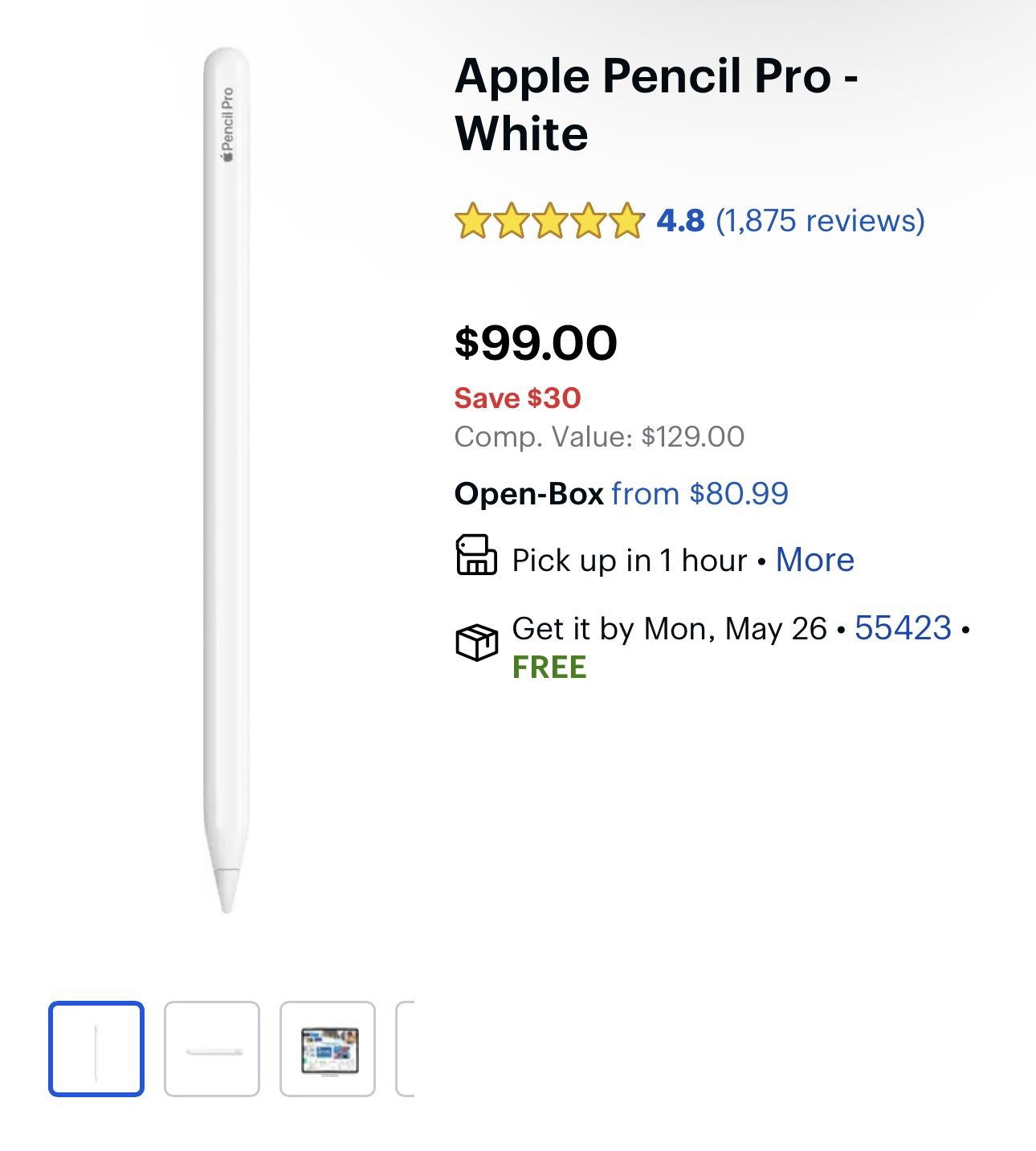Select the iPad screen thumbnail

328,1048
